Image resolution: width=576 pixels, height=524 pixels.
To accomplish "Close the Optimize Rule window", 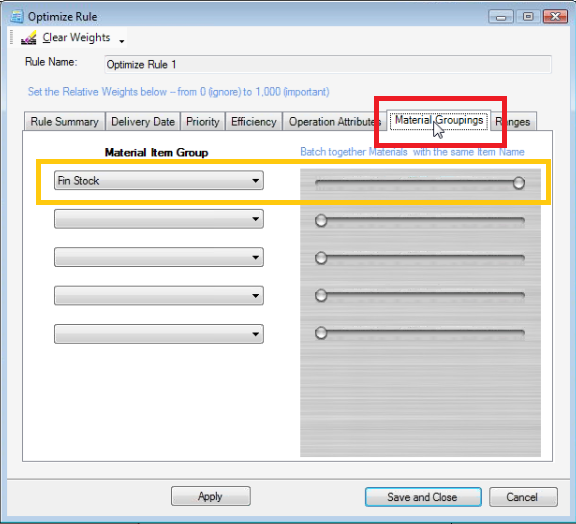I will coord(555,17).
